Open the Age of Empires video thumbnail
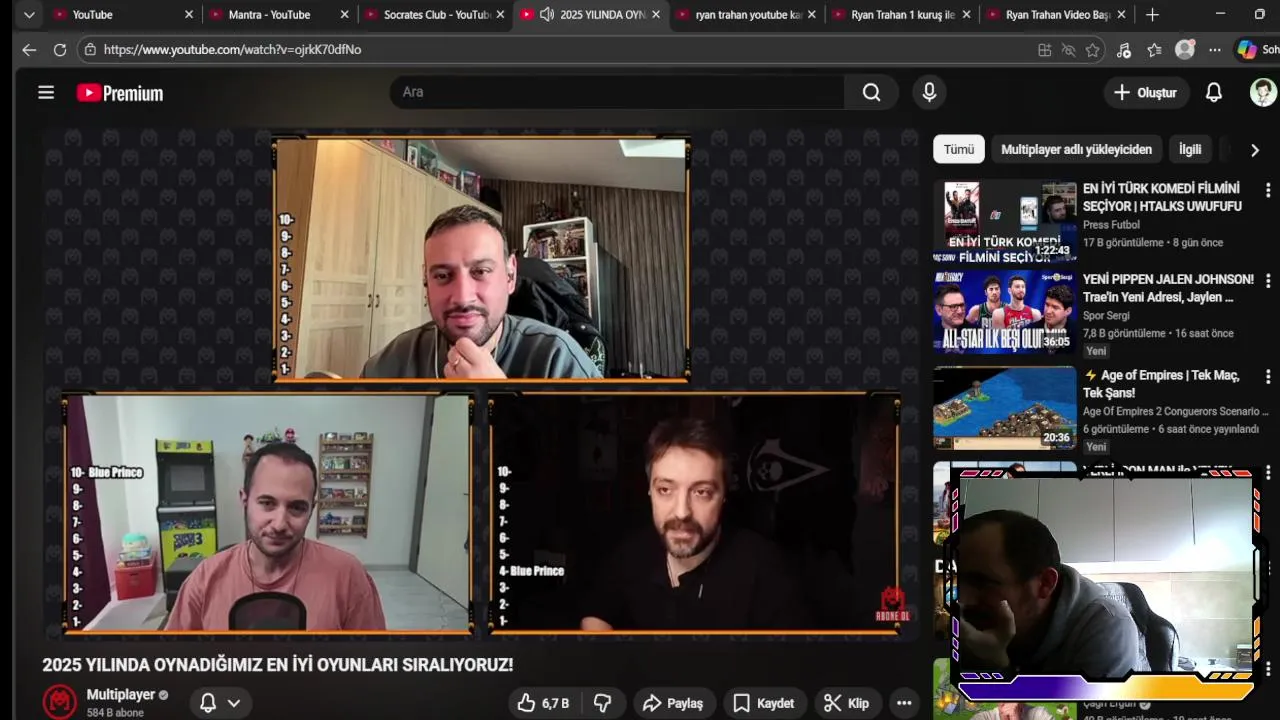Image resolution: width=1280 pixels, height=720 pixels. point(1005,408)
